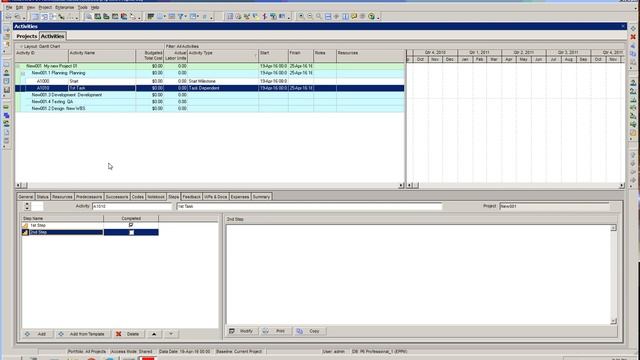Click the Move Up arrow in command bar
The height and width of the screenshot is (360, 640).
[x=633, y=155]
